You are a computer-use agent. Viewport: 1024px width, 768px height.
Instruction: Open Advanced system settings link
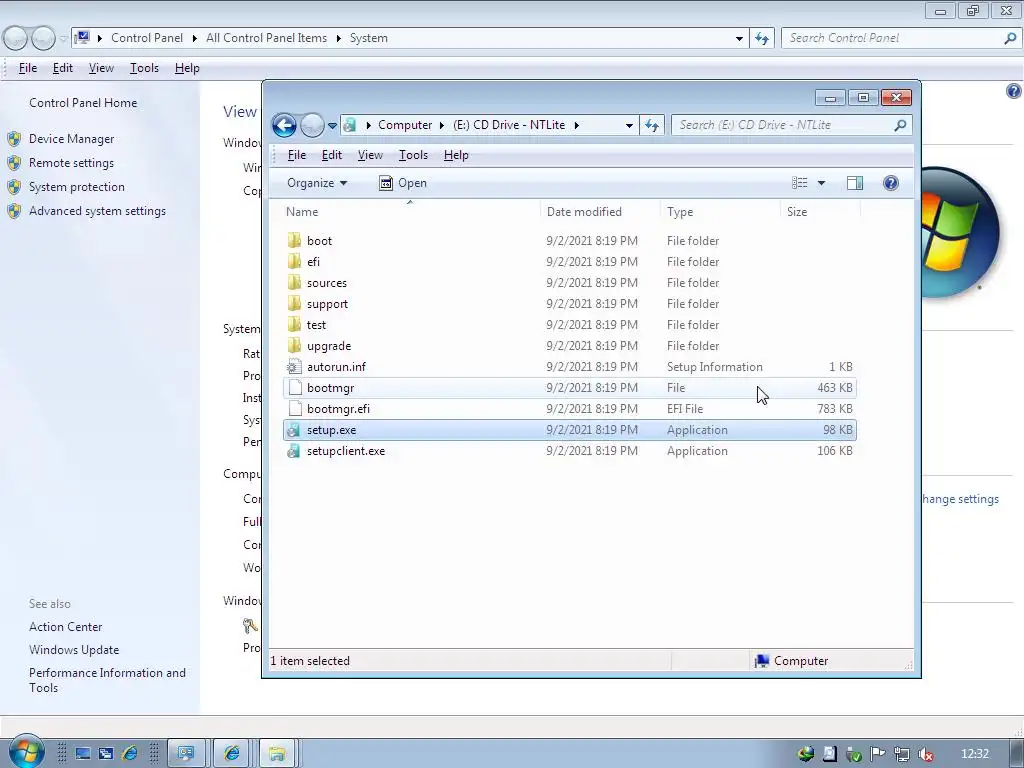pos(97,211)
